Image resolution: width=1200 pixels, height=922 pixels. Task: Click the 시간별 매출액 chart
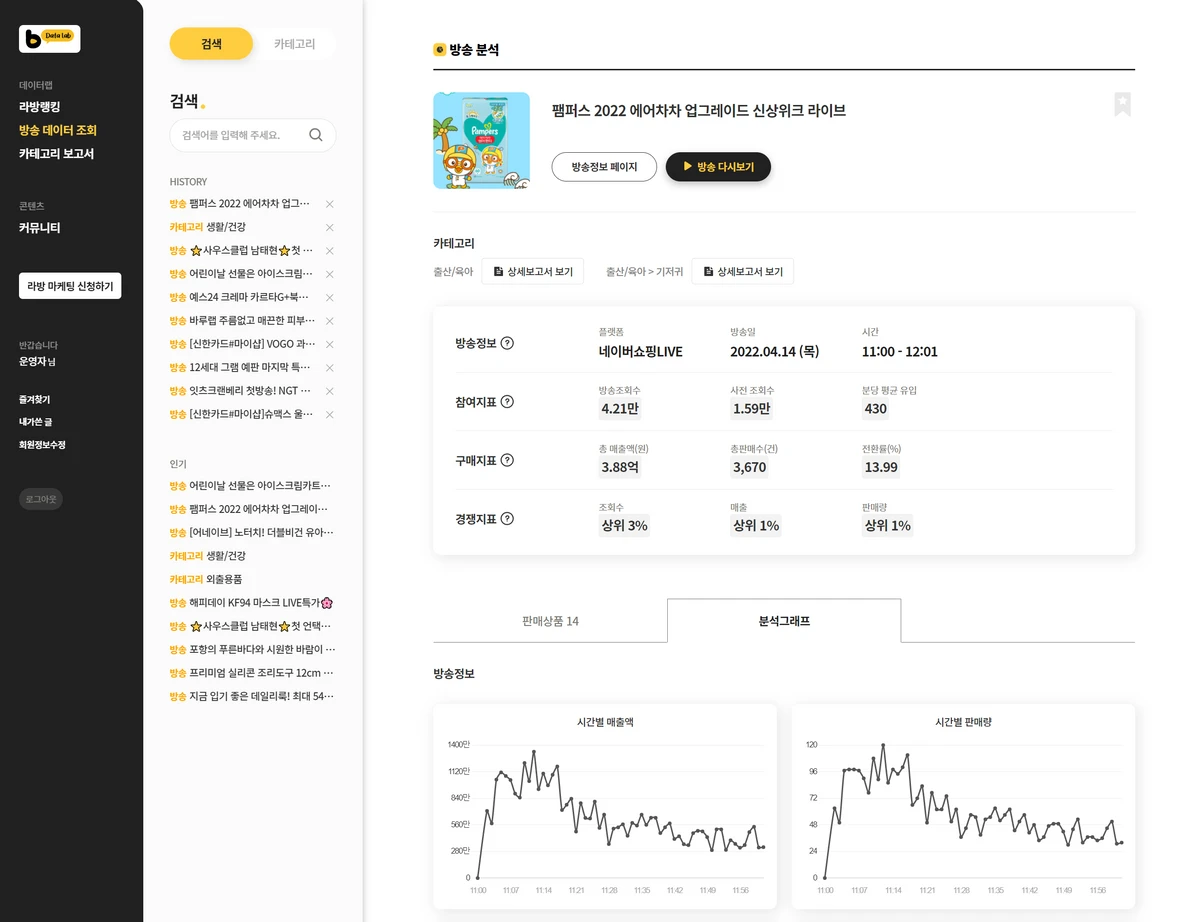point(605,807)
